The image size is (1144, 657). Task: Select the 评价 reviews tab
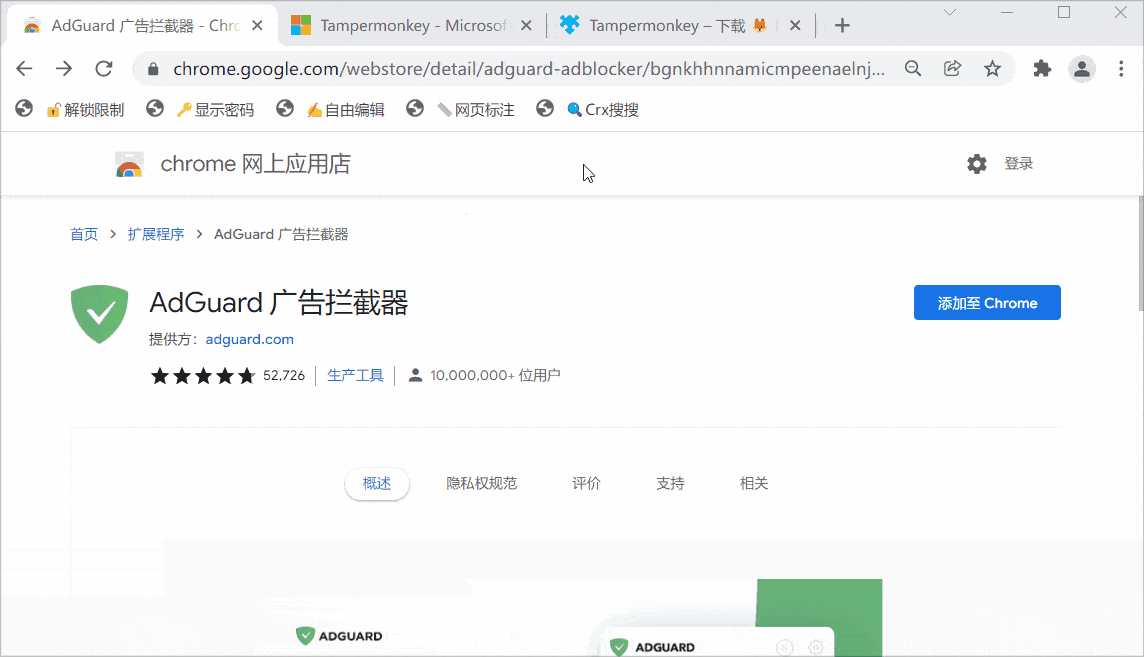coord(586,484)
